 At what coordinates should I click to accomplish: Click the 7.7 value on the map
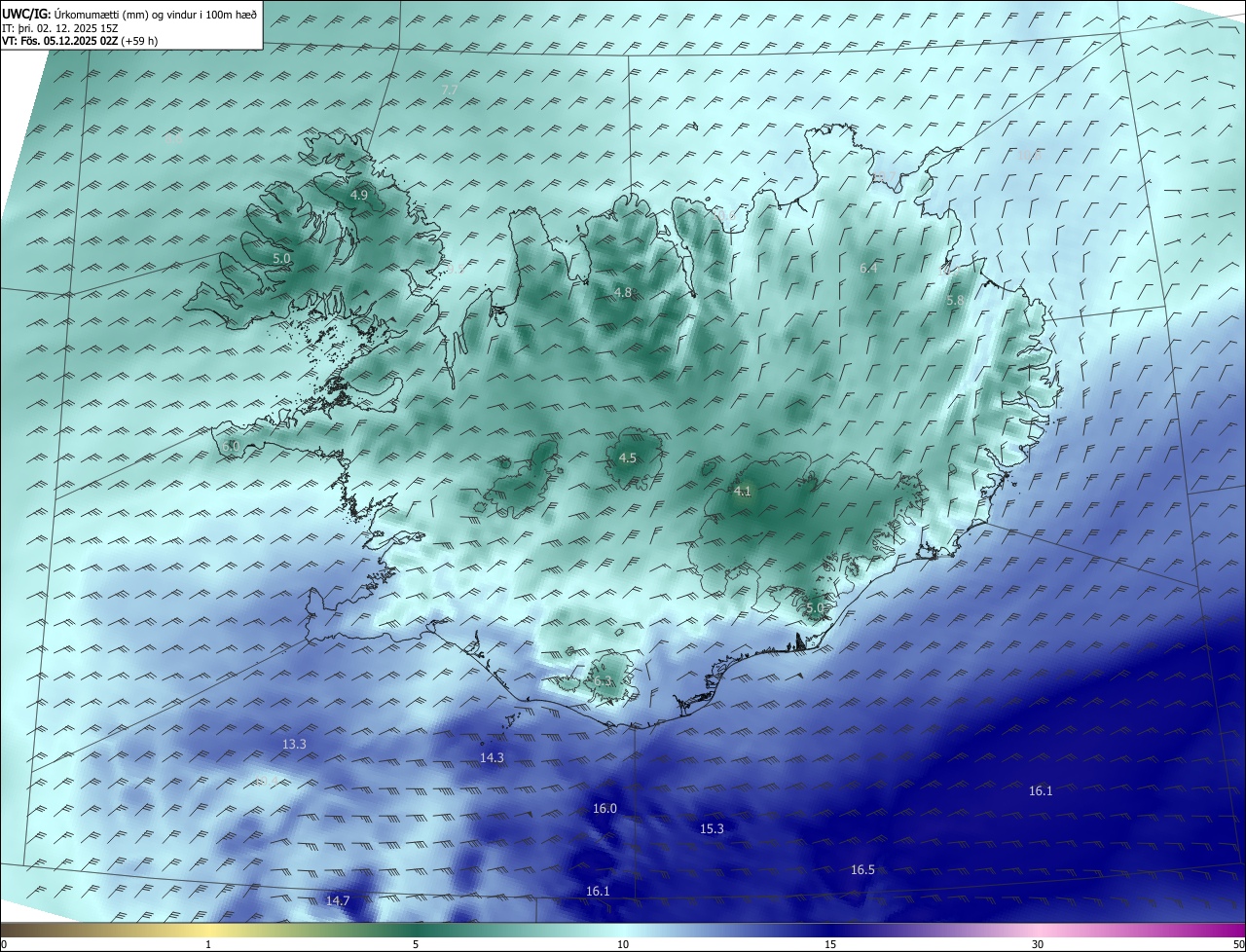click(449, 91)
